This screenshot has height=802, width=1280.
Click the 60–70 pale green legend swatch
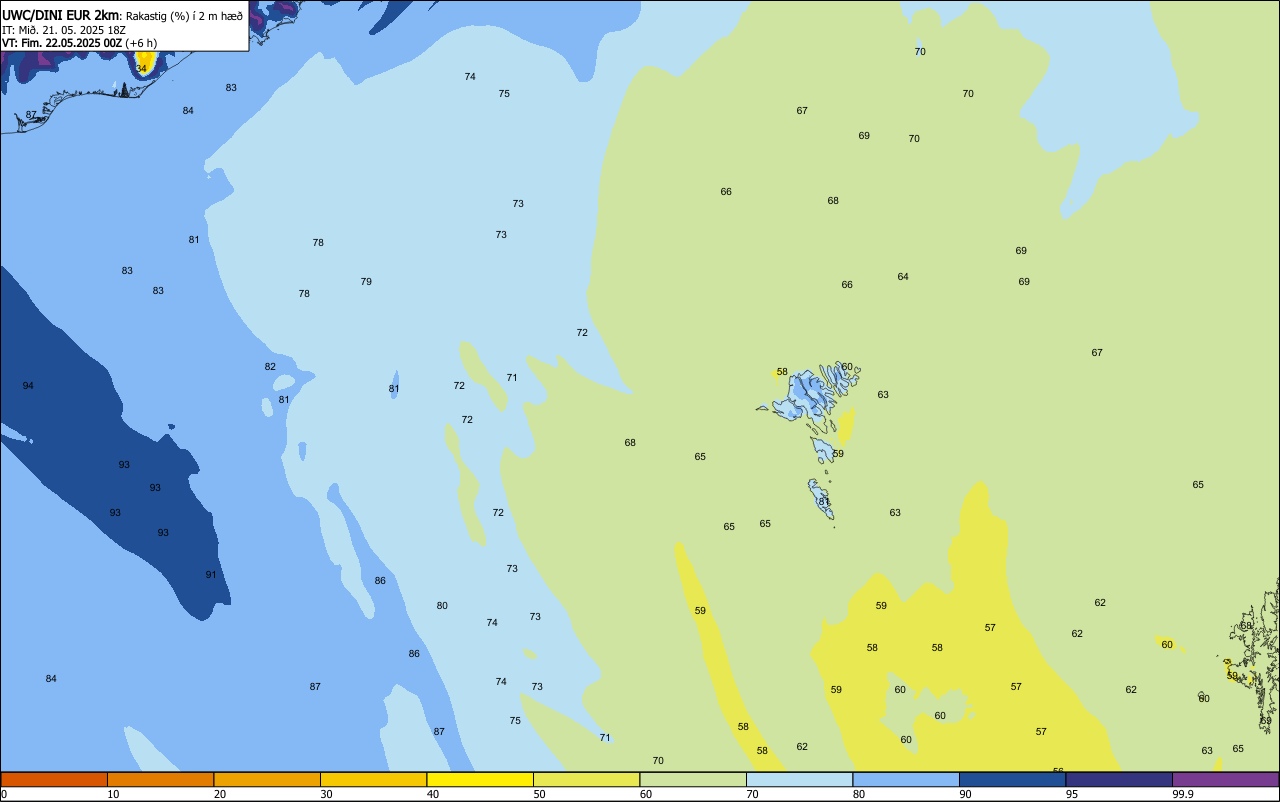tap(693, 779)
